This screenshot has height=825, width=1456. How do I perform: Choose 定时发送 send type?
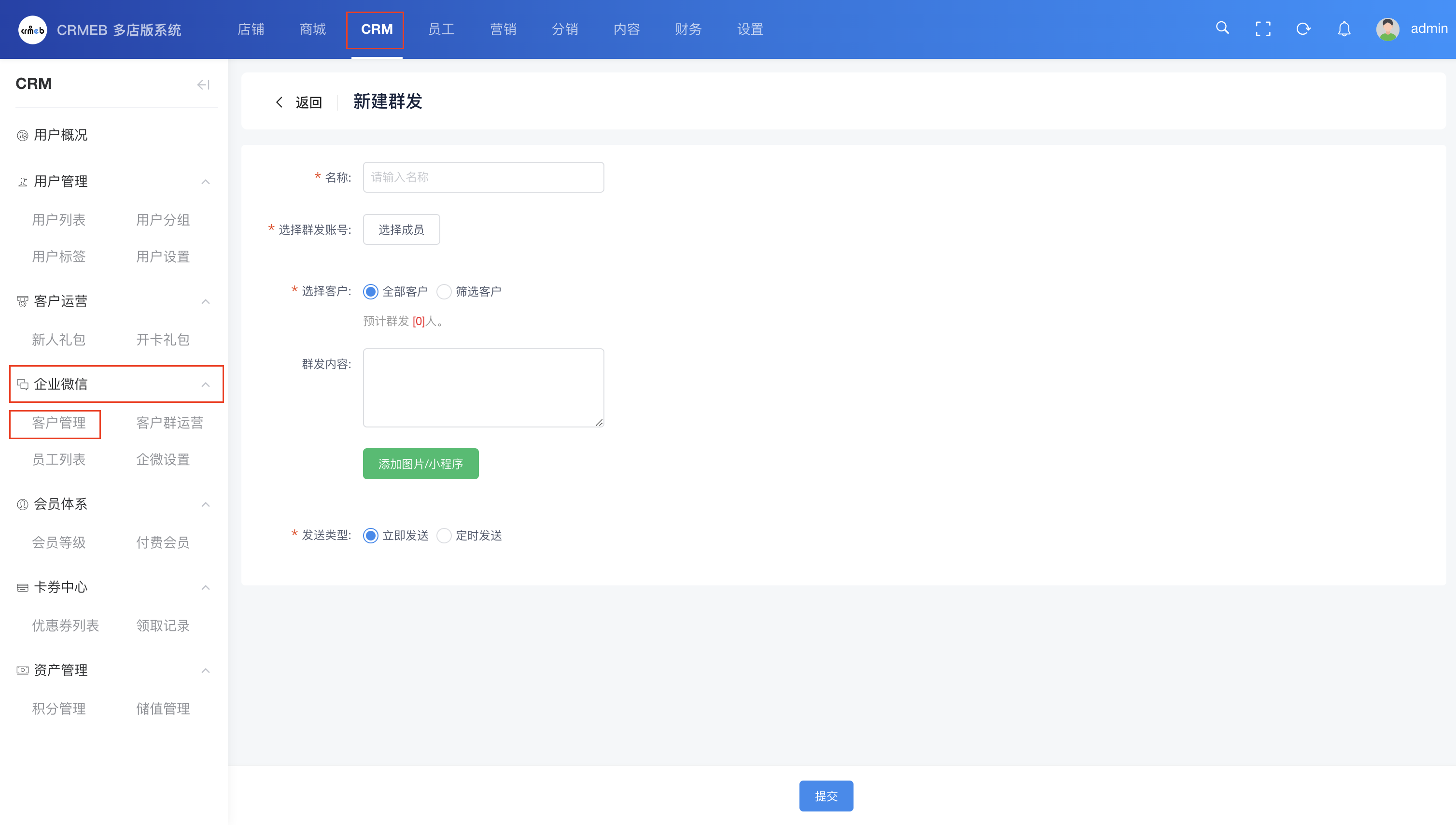(x=444, y=536)
